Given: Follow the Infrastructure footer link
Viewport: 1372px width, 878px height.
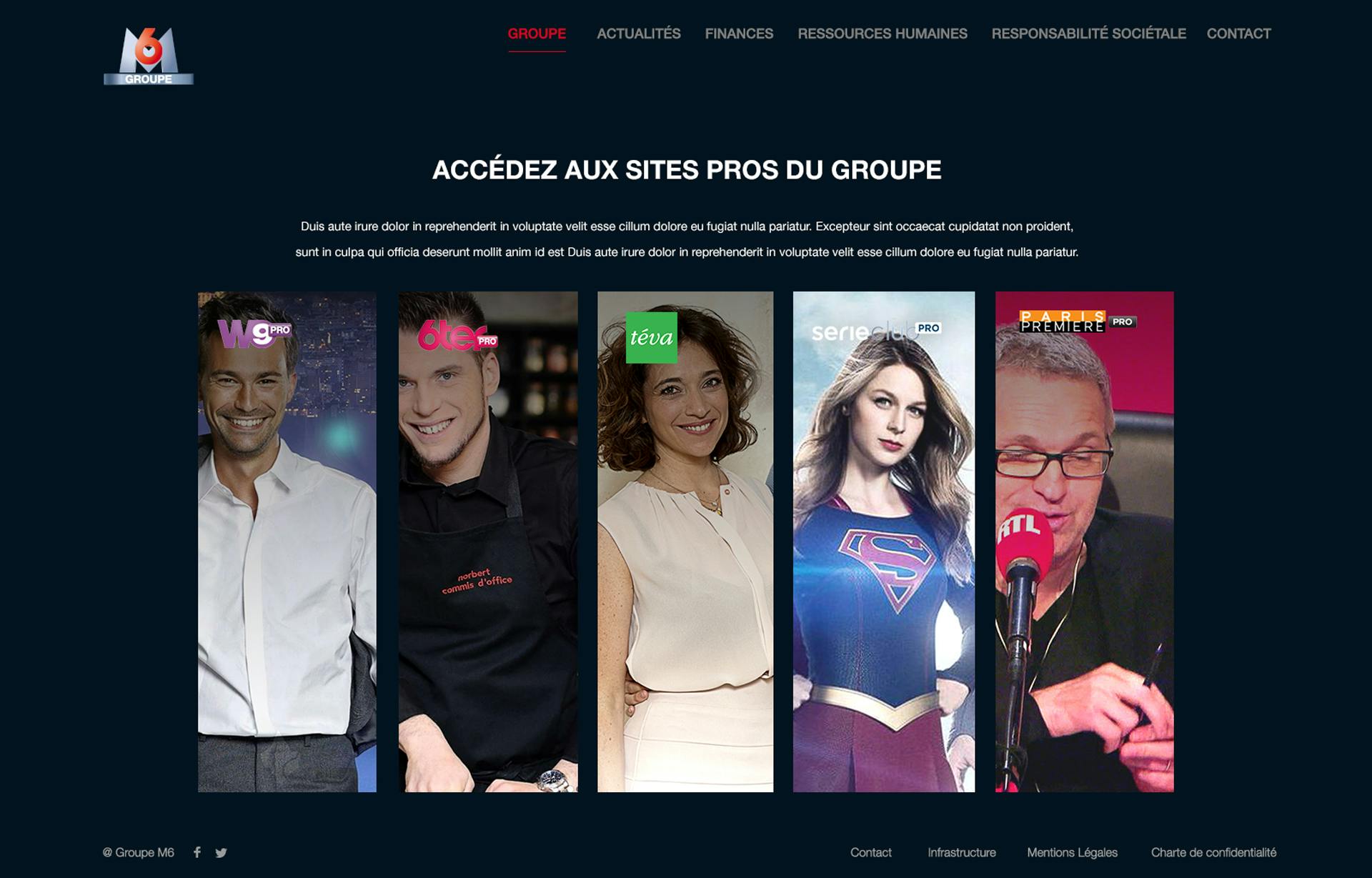Looking at the screenshot, I should click(x=961, y=852).
